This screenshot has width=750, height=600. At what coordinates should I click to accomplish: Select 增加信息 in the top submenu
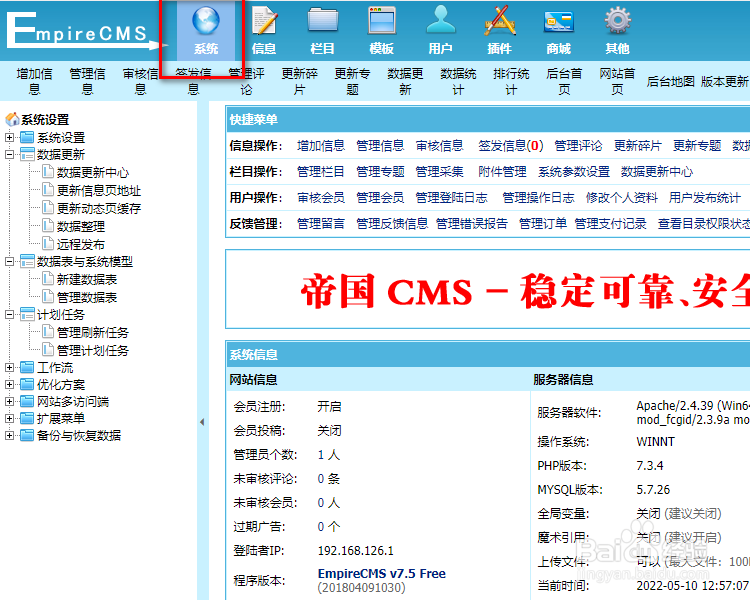pos(34,81)
